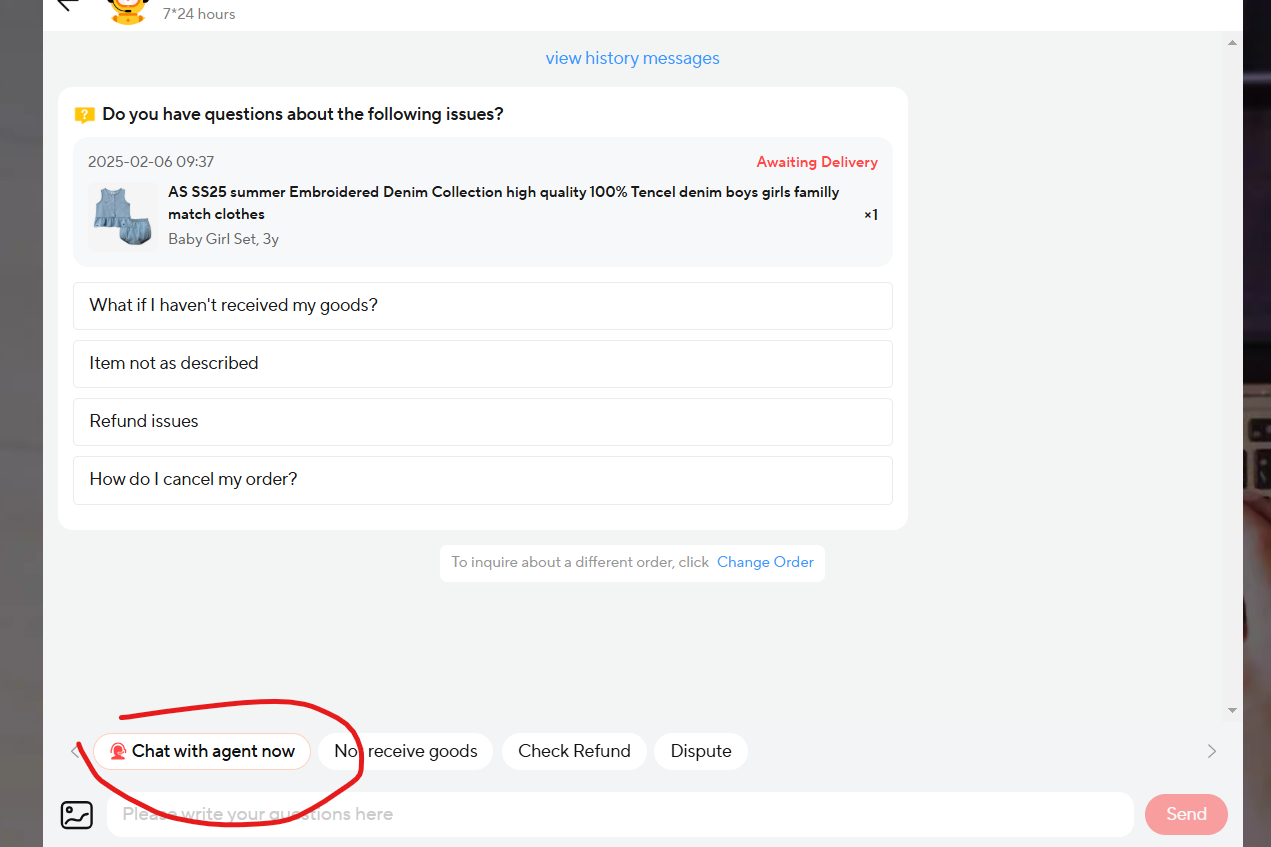Open the image upload icon
Viewport: 1271px width, 847px height.
coord(77,815)
